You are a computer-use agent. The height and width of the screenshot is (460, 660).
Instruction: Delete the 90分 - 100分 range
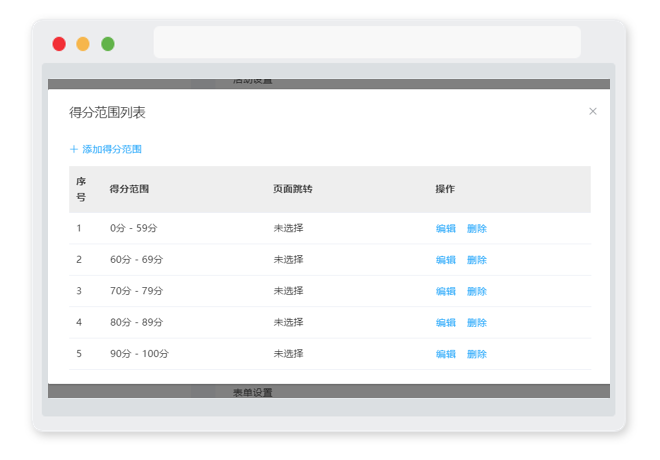477,354
